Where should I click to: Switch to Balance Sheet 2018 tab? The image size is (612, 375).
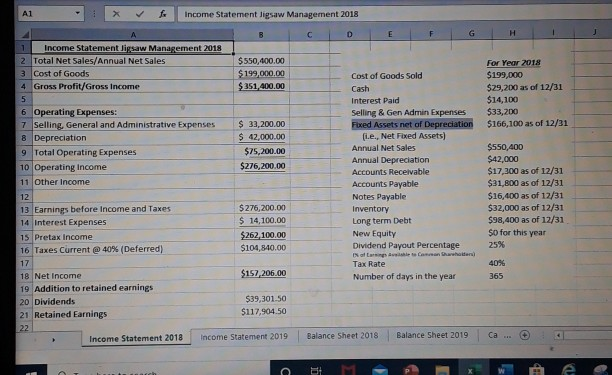point(342,336)
